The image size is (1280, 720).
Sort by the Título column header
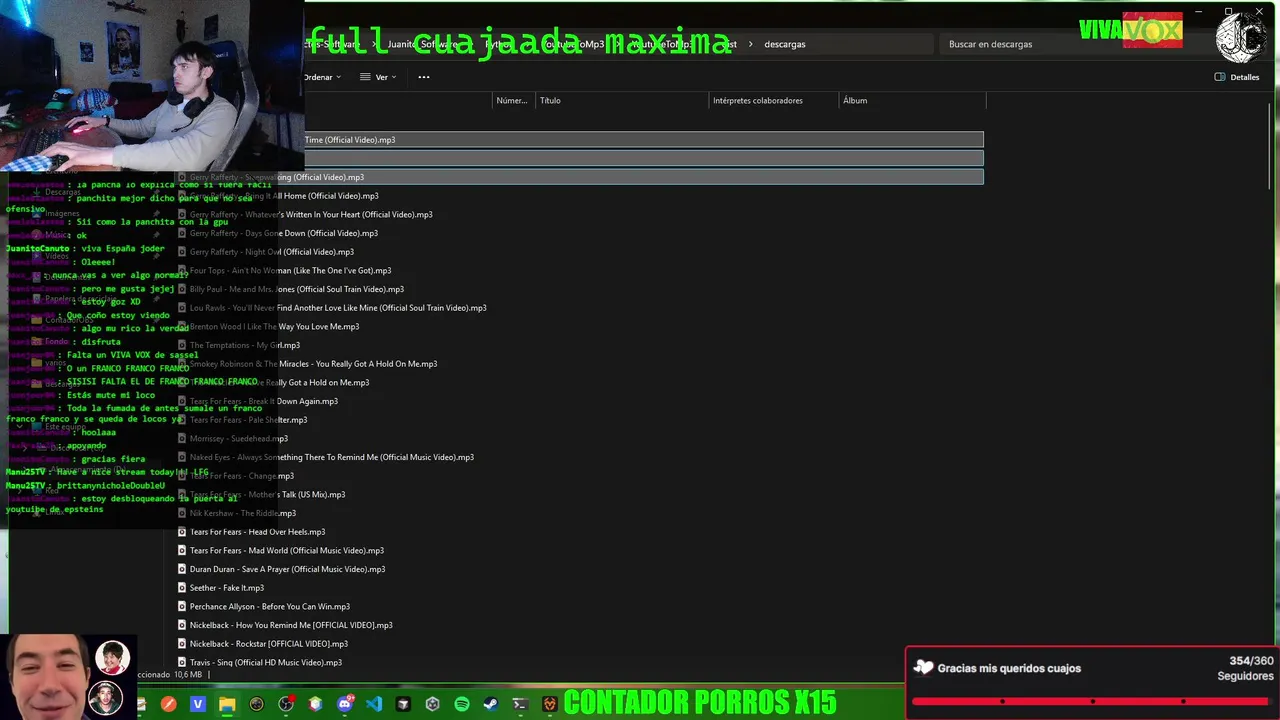(x=622, y=100)
